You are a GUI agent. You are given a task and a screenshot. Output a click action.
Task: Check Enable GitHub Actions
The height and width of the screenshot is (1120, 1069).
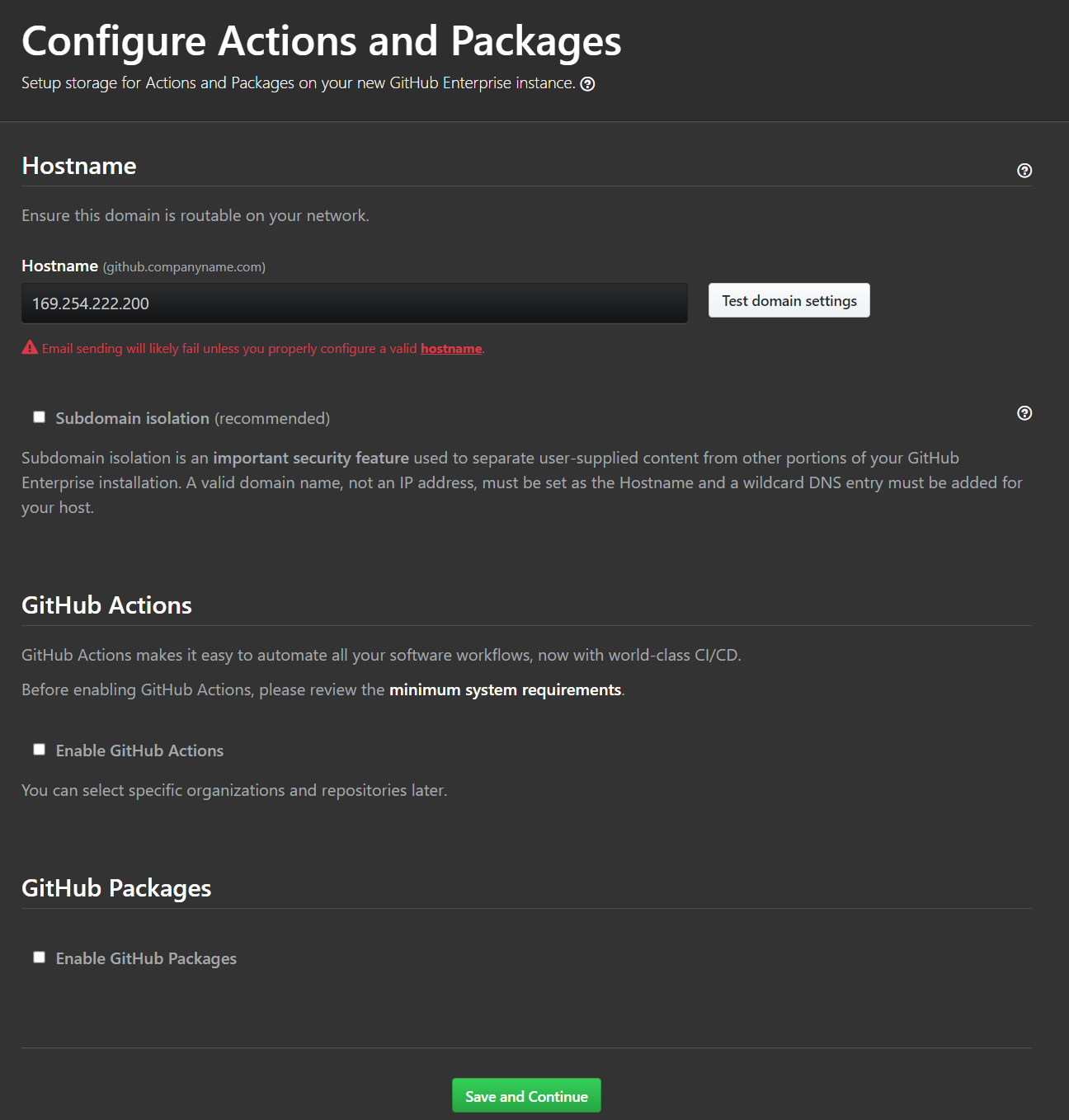click(x=39, y=749)
